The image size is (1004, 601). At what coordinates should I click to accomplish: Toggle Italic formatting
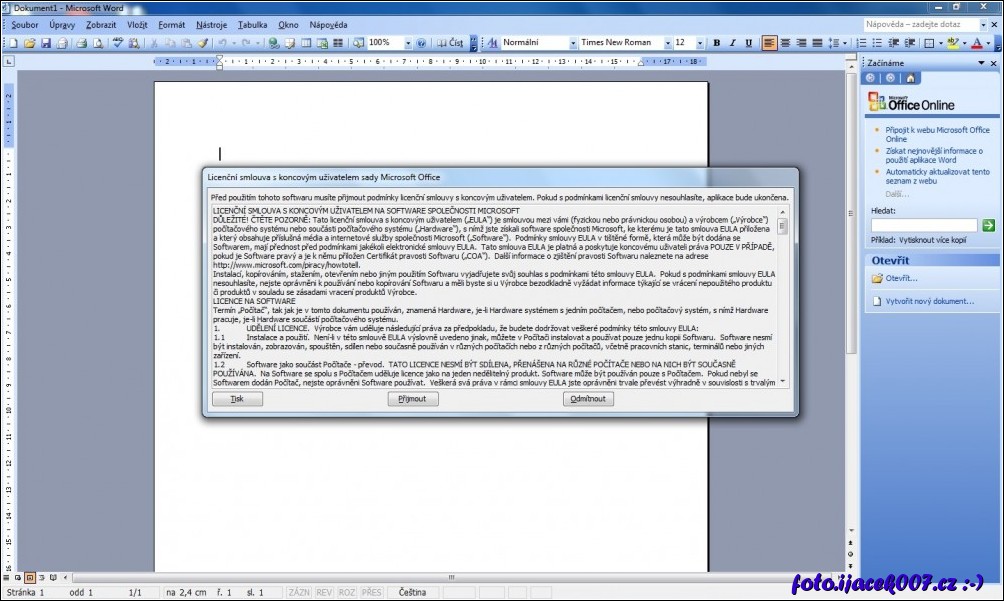733,43
